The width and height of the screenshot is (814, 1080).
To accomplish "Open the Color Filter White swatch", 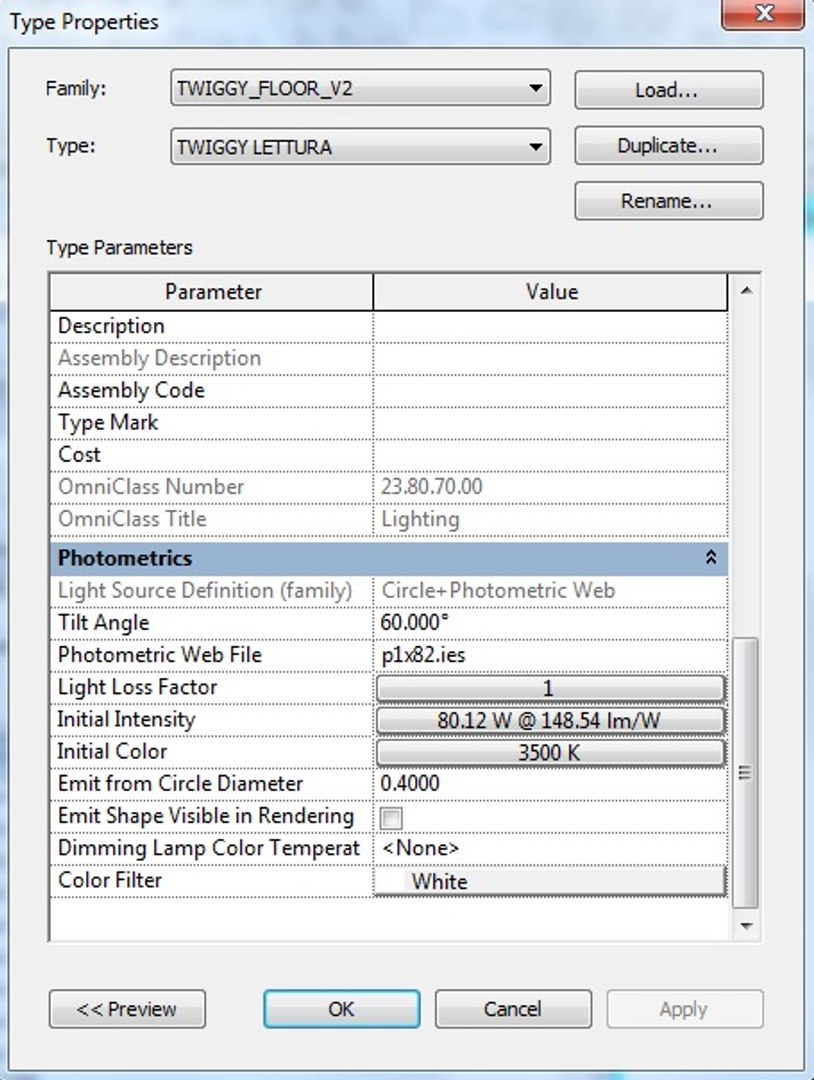I will click(x=550, y=881).
